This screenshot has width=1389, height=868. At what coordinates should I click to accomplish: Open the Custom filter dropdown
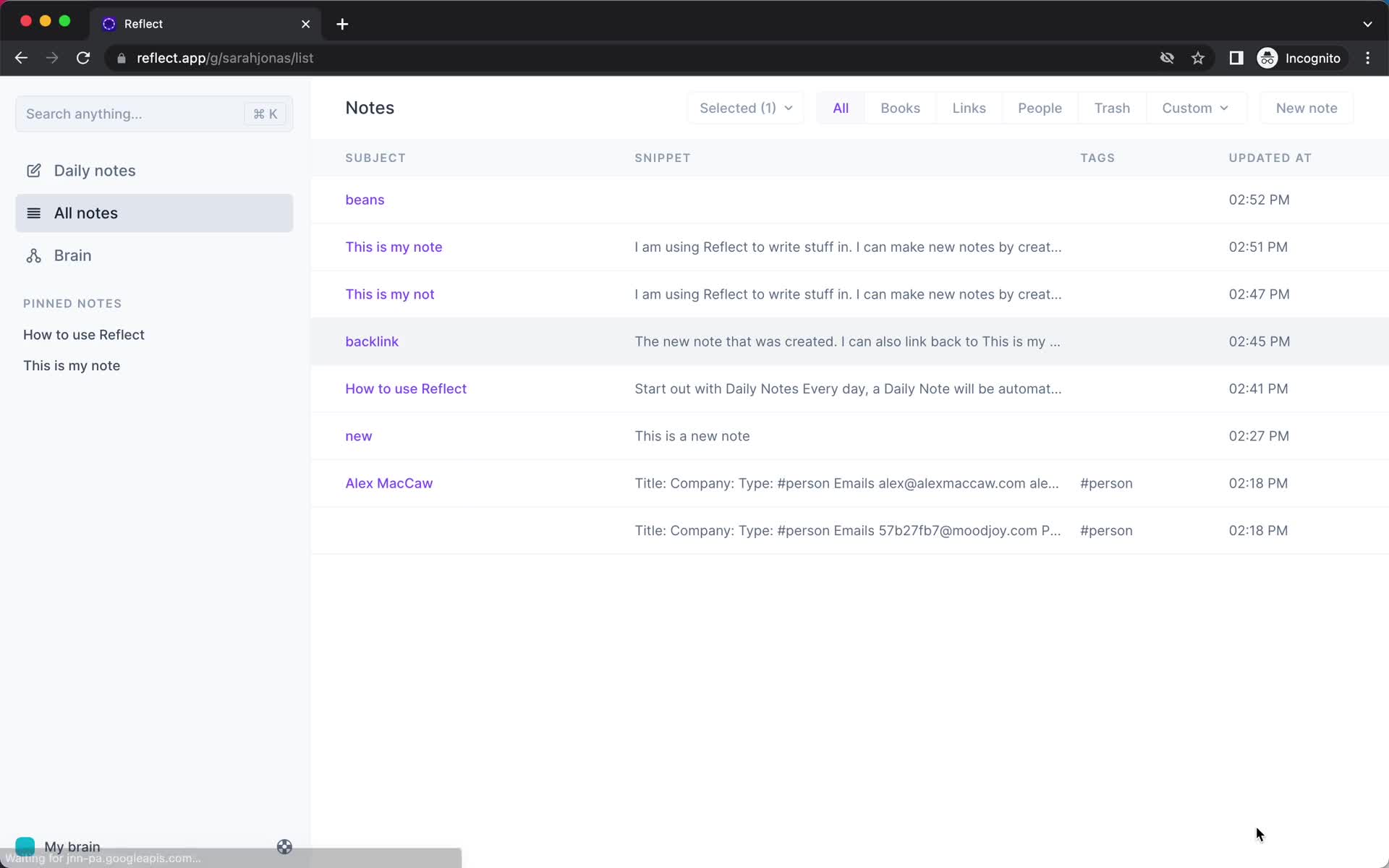[1196, 108]
